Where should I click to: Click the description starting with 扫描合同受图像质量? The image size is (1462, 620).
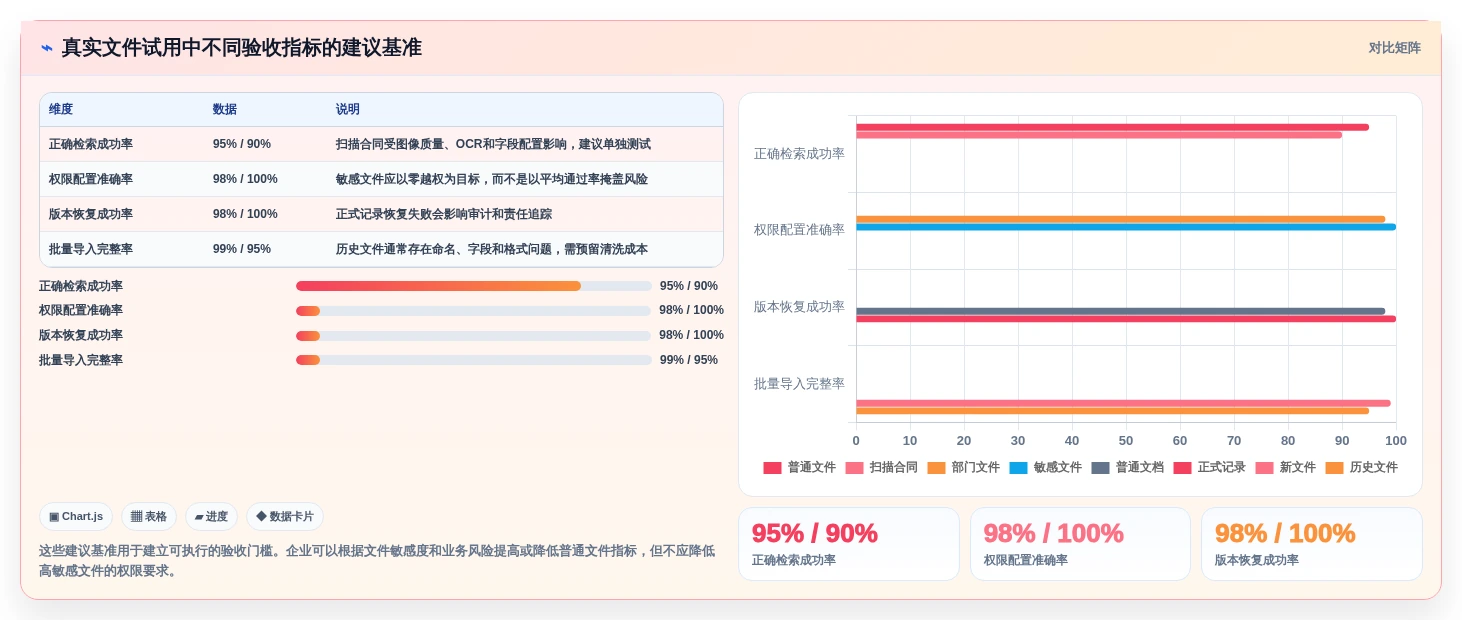(493, 144)
